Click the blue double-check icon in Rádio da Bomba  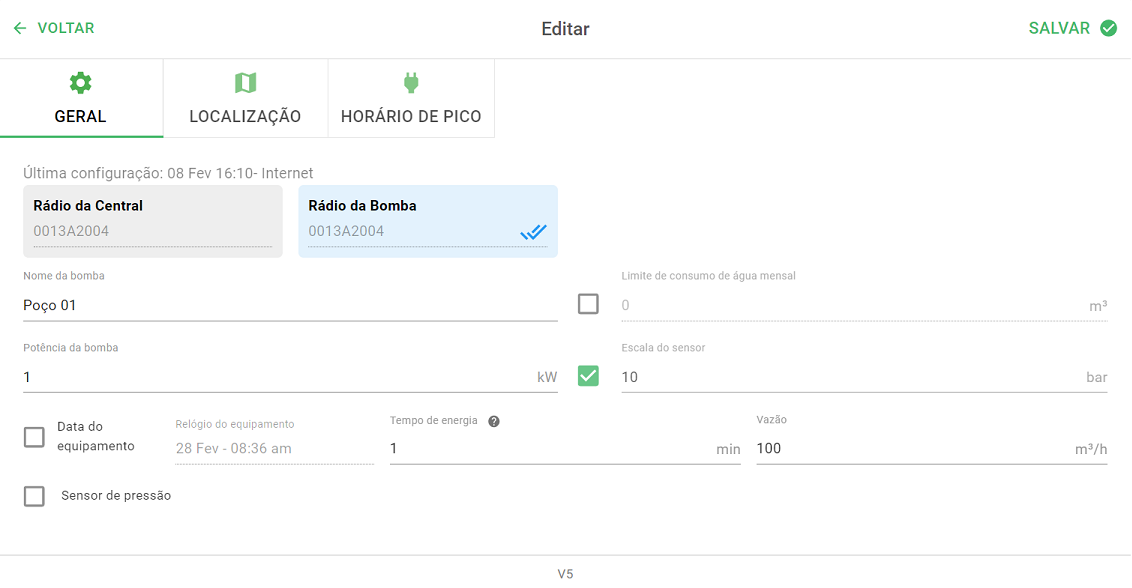[534, 232]
